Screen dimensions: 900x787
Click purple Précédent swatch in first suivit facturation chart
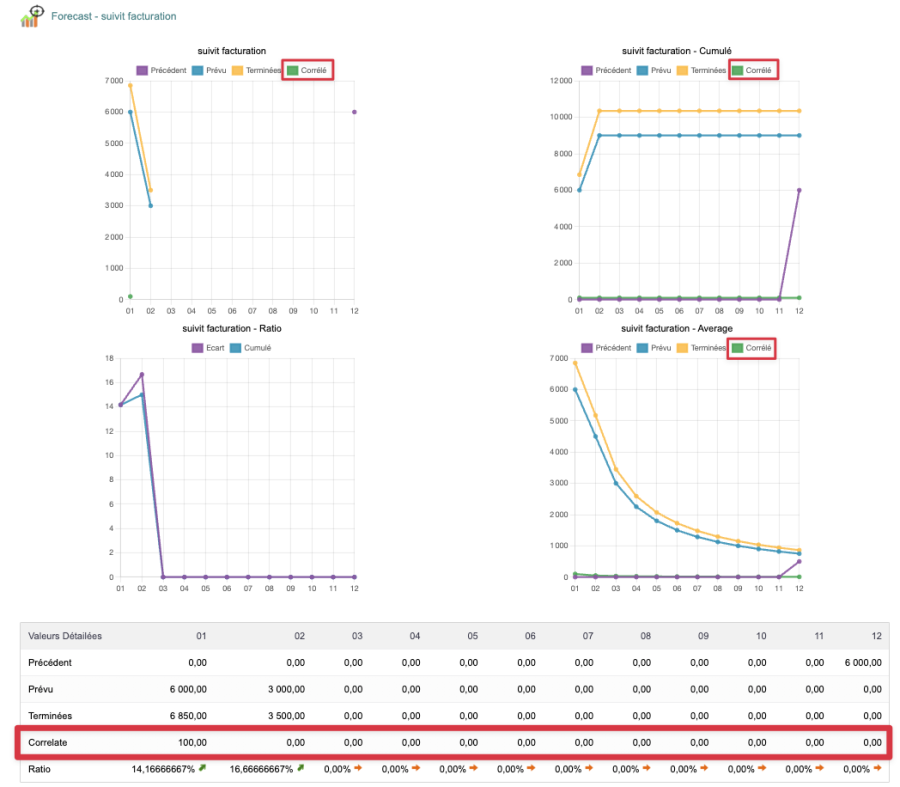(142, 70)
